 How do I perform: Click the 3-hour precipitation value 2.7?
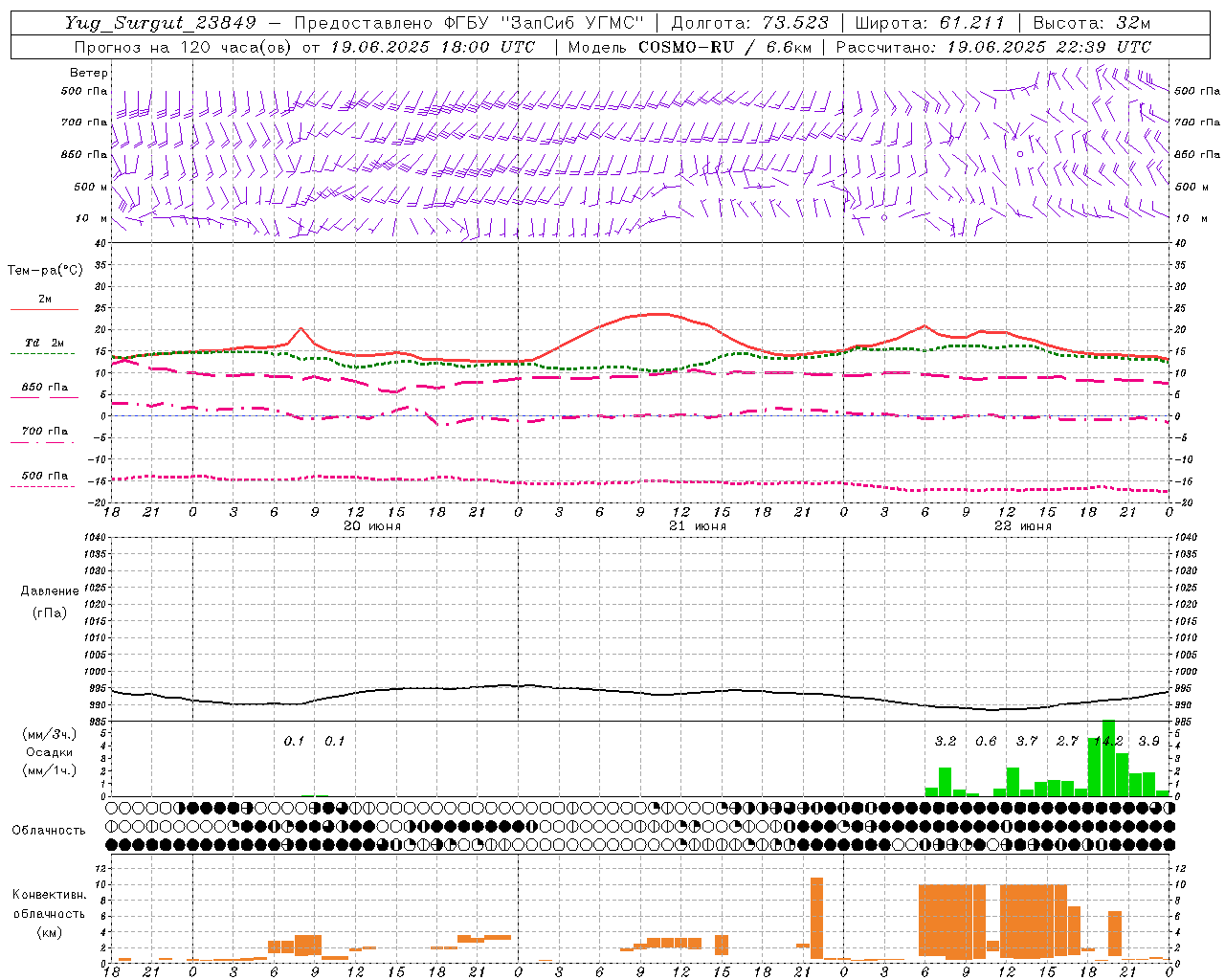[x=1067, y=741]
